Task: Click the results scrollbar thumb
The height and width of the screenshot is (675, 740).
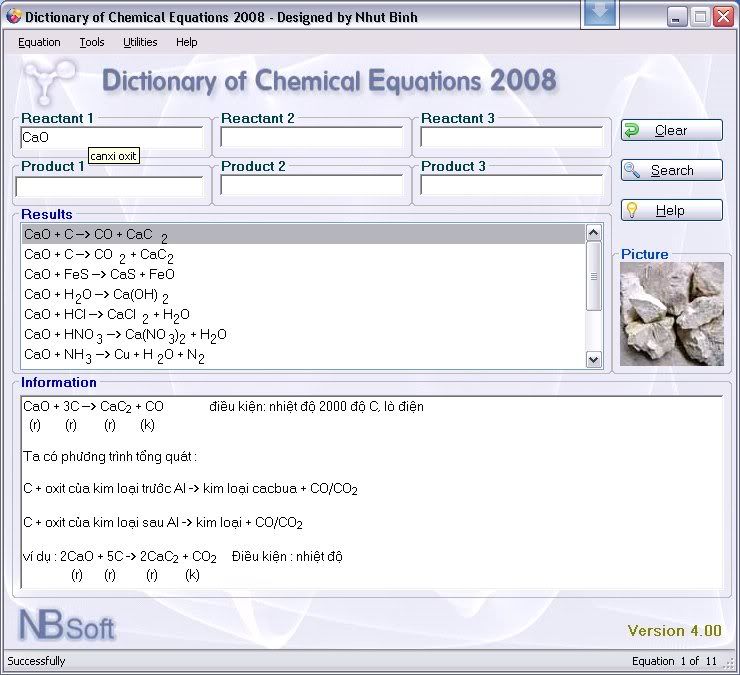Action: click(593, 276)
